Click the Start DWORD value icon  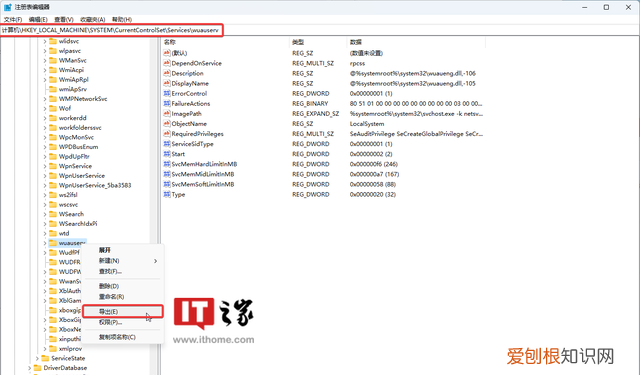167,154
